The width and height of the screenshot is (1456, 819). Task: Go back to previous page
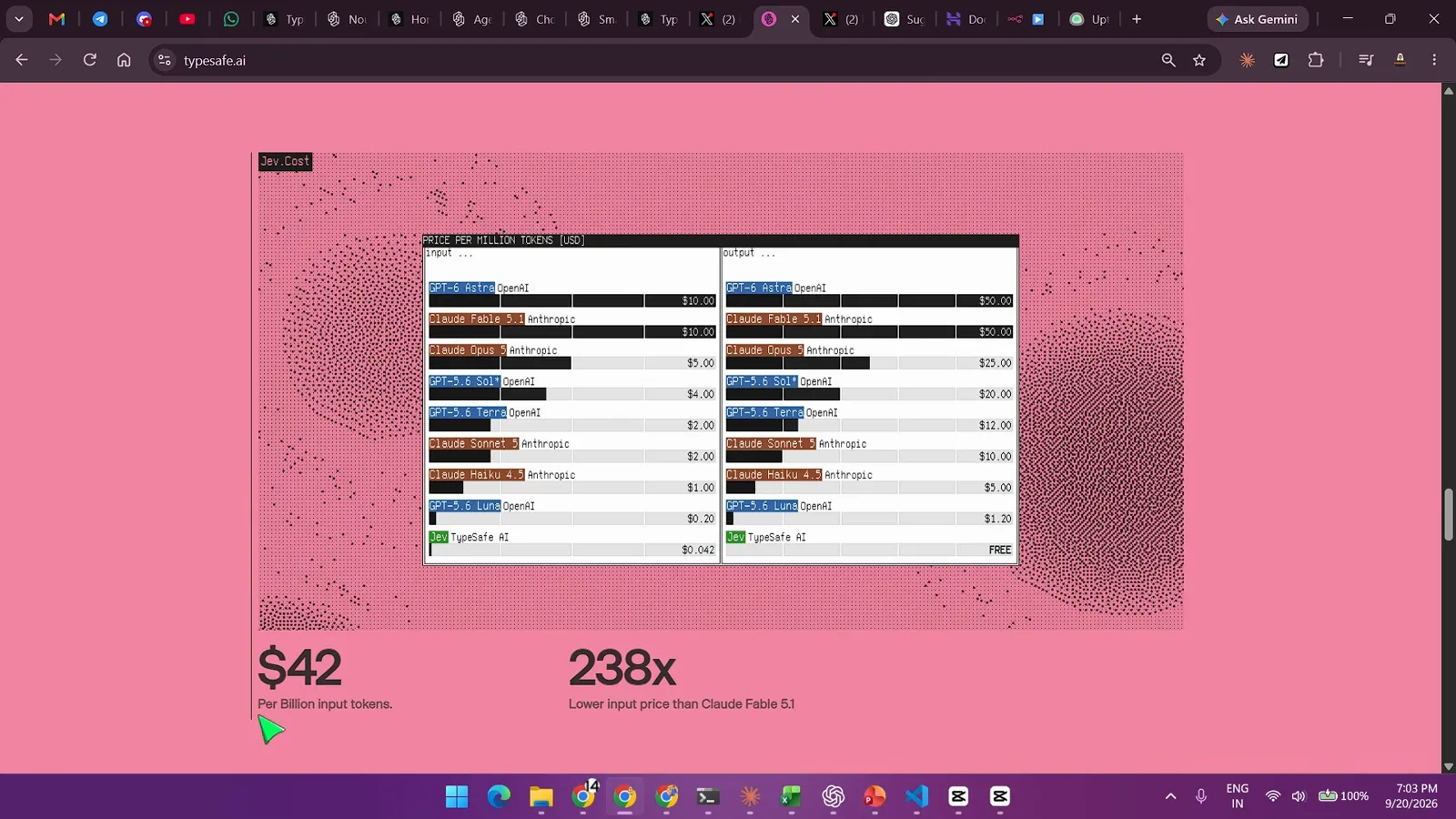click(22, 60)
